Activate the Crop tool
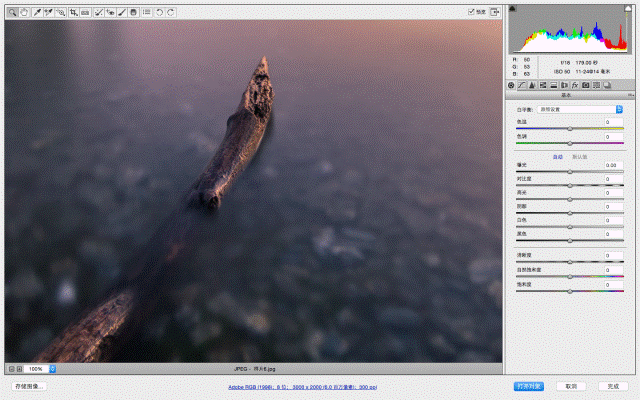Image resolution: width=640 pixels, height=400 pixels. tap(75, 12)
